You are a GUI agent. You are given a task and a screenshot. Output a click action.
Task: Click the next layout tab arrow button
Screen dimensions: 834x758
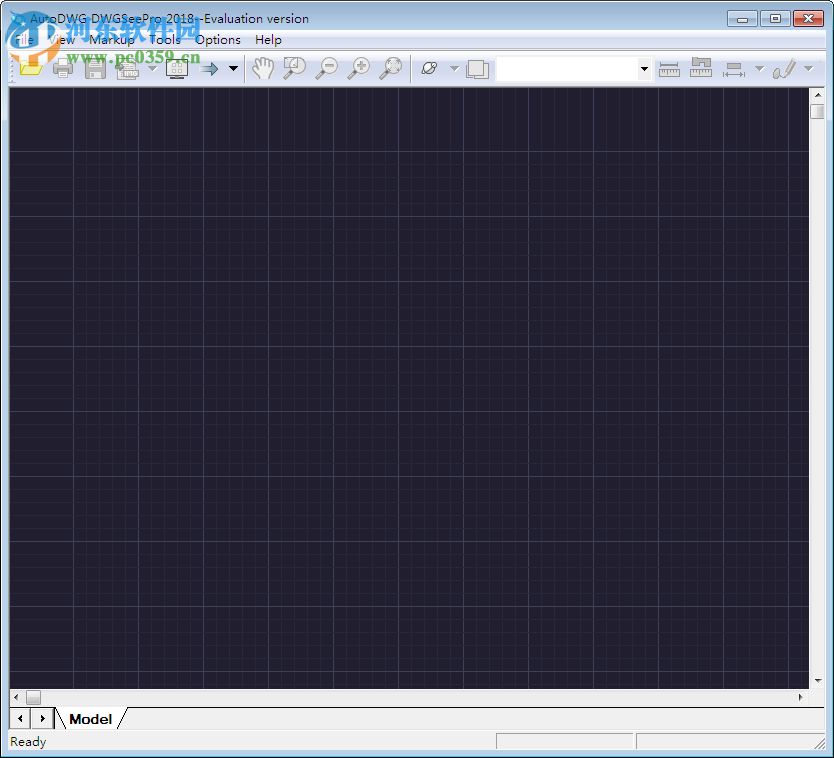pos(43,719)
